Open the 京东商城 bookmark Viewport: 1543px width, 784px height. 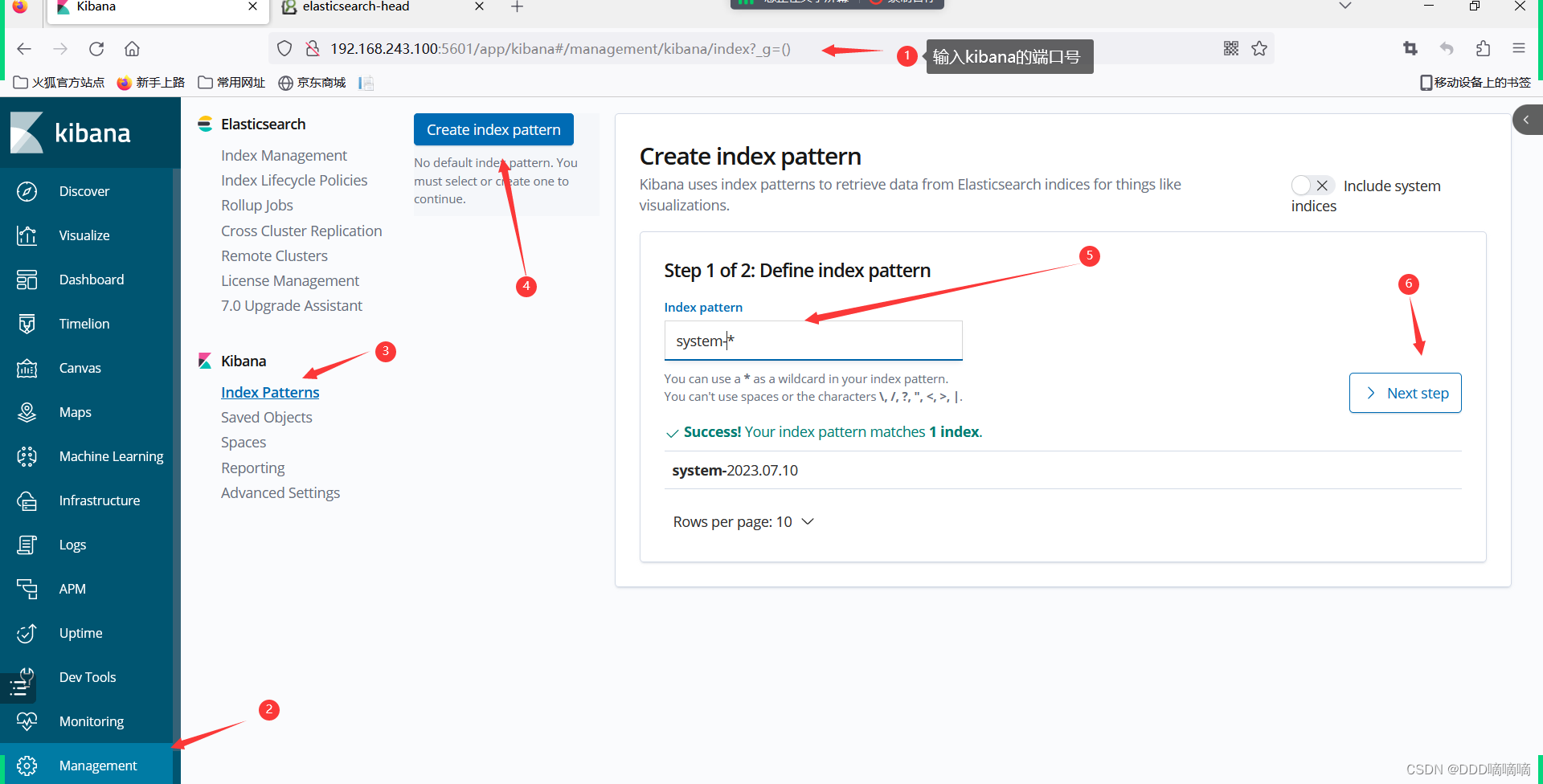[x=312, y=83]
